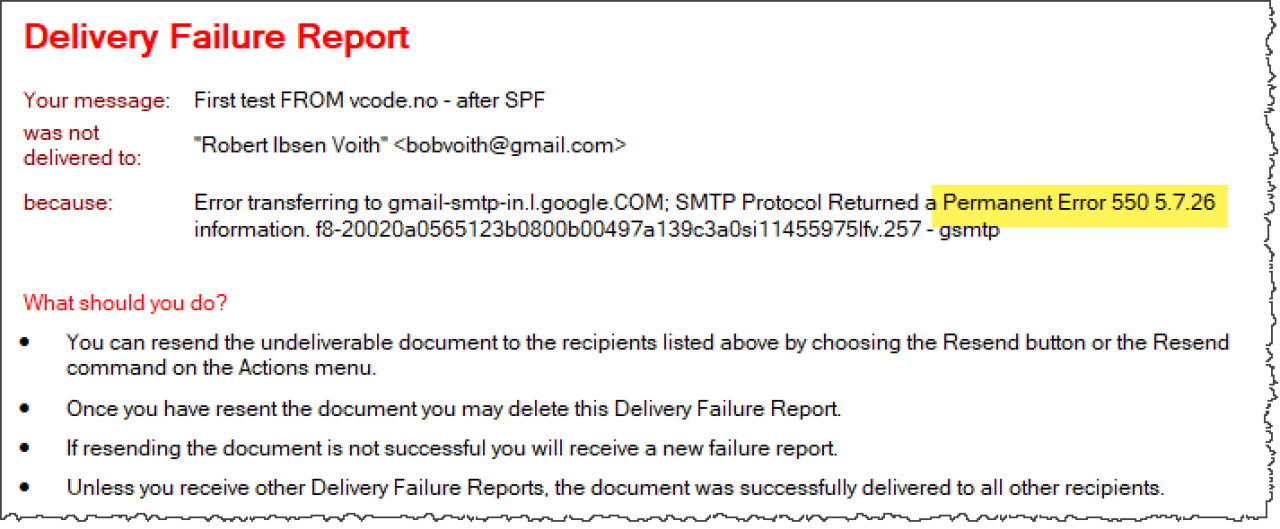Click the 'was not delivered to:' label
The image size is (1280, 529).
coord(83,145)
